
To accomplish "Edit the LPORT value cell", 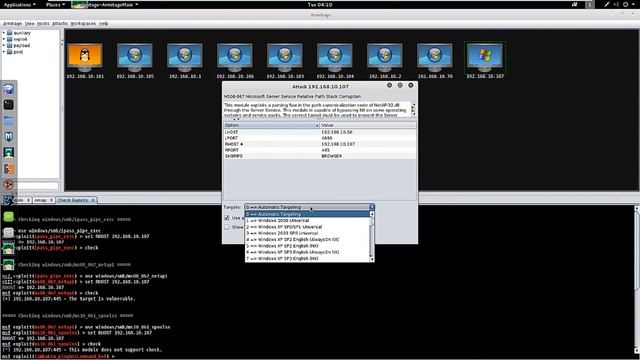I will coord(368,138).
